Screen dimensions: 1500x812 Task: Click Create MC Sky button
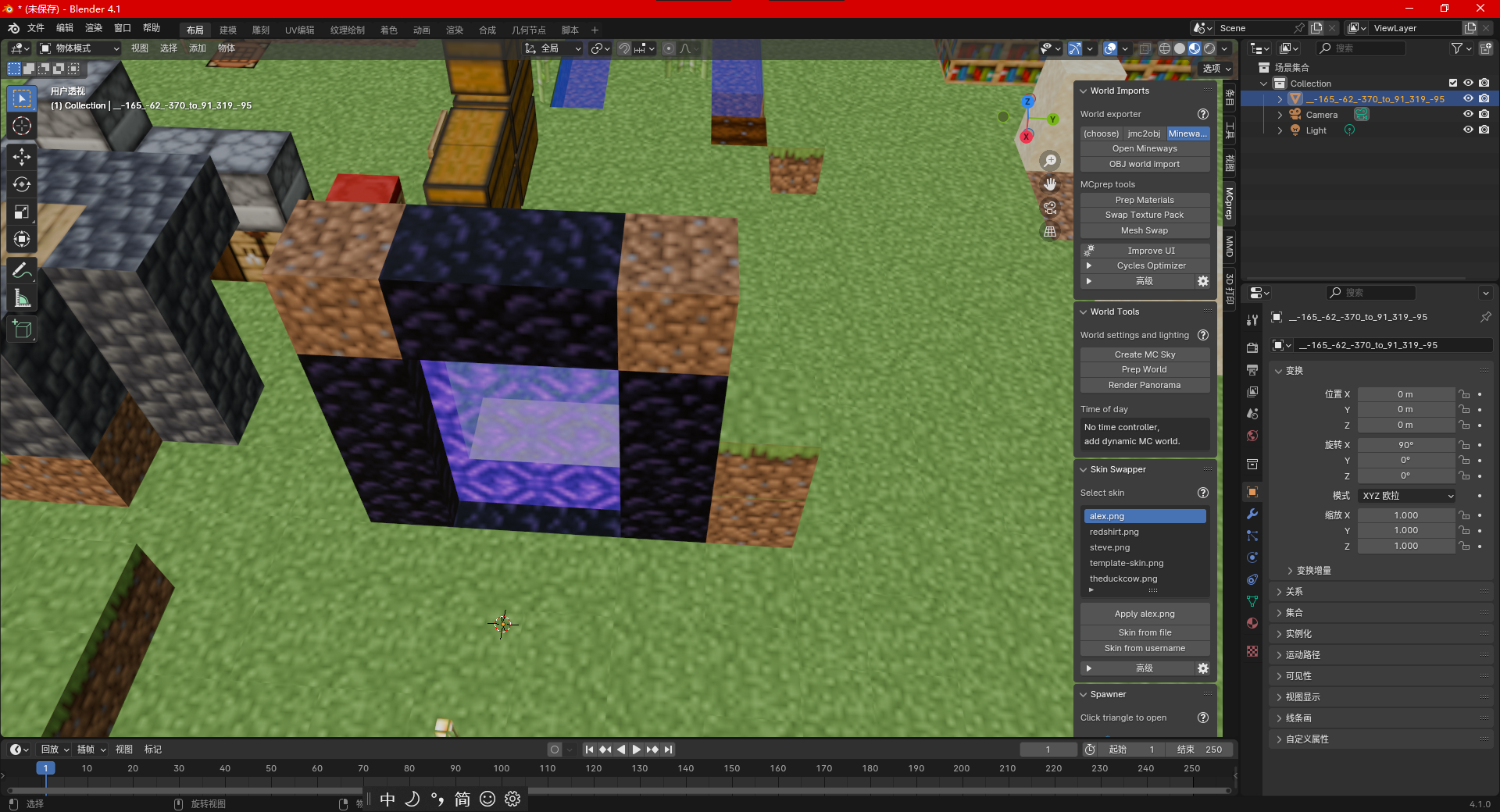pos(1145,354)
